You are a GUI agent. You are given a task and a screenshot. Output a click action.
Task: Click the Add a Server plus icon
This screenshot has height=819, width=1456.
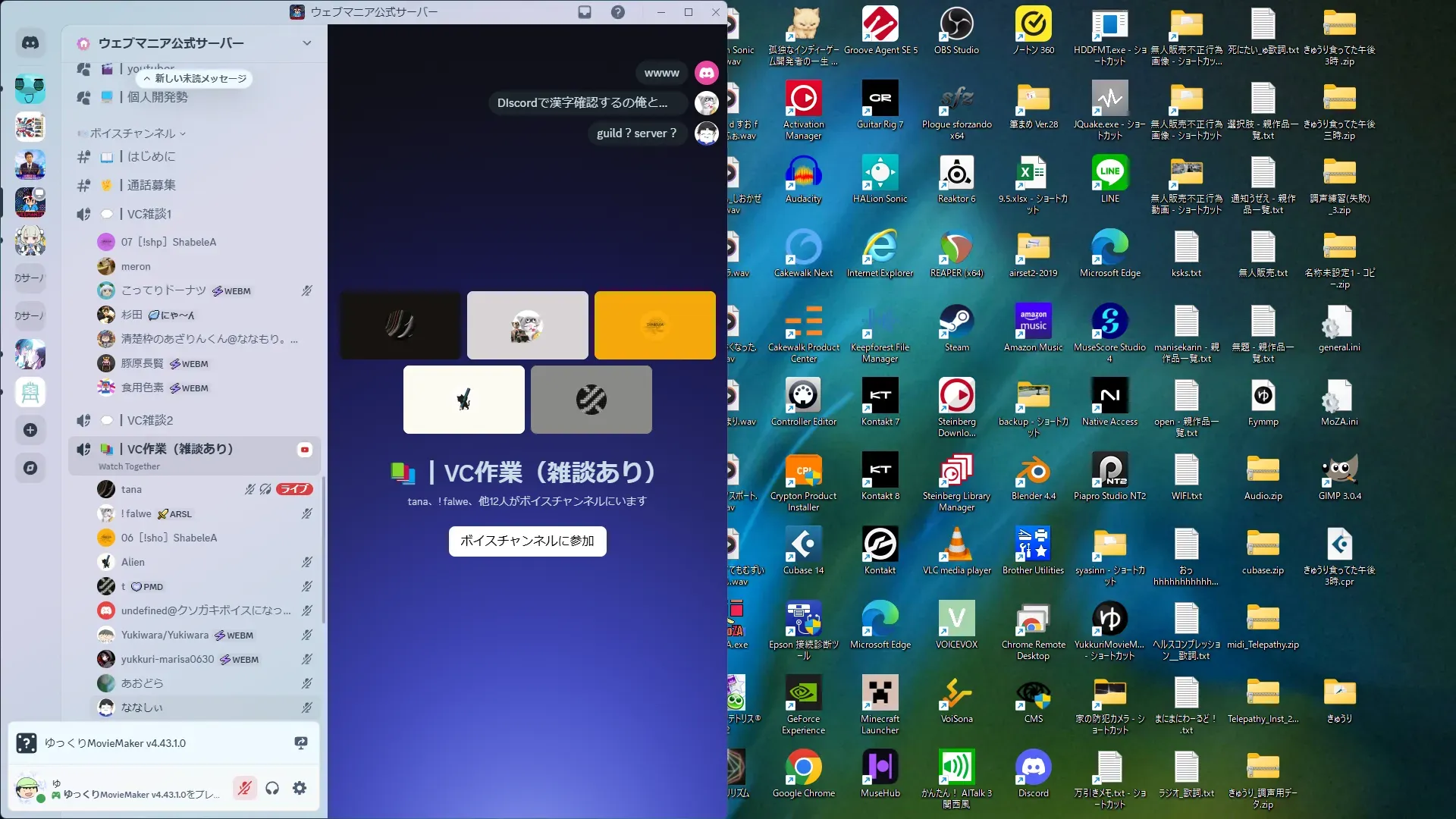30,430
